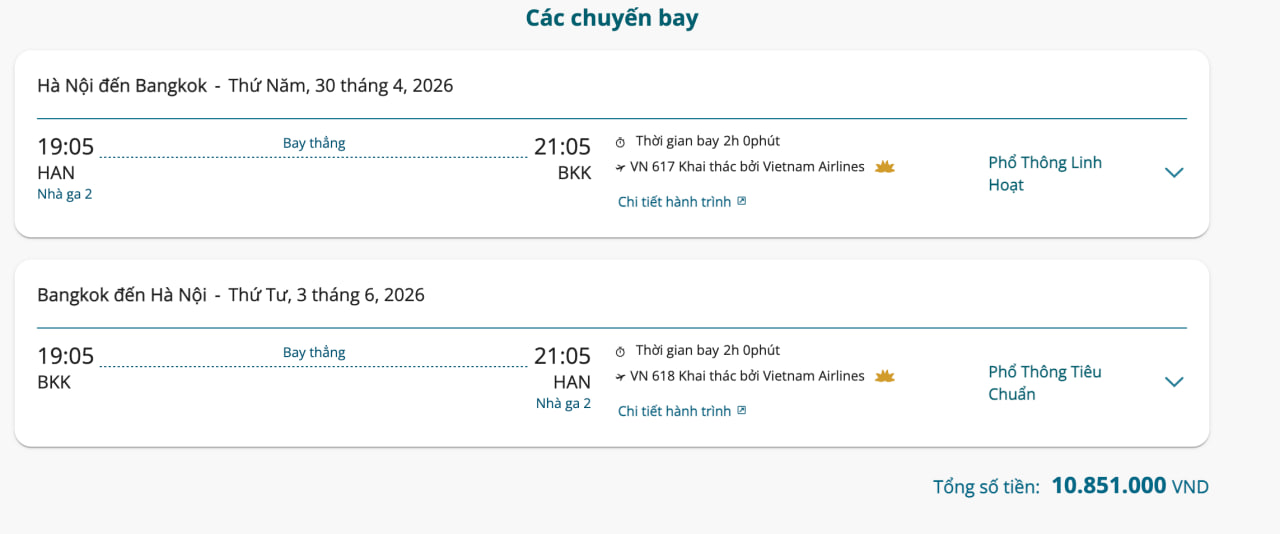Click the Vietnam Airlines lotus logo on VN 618
The image size is (1280, 534).
coord(885,377)
